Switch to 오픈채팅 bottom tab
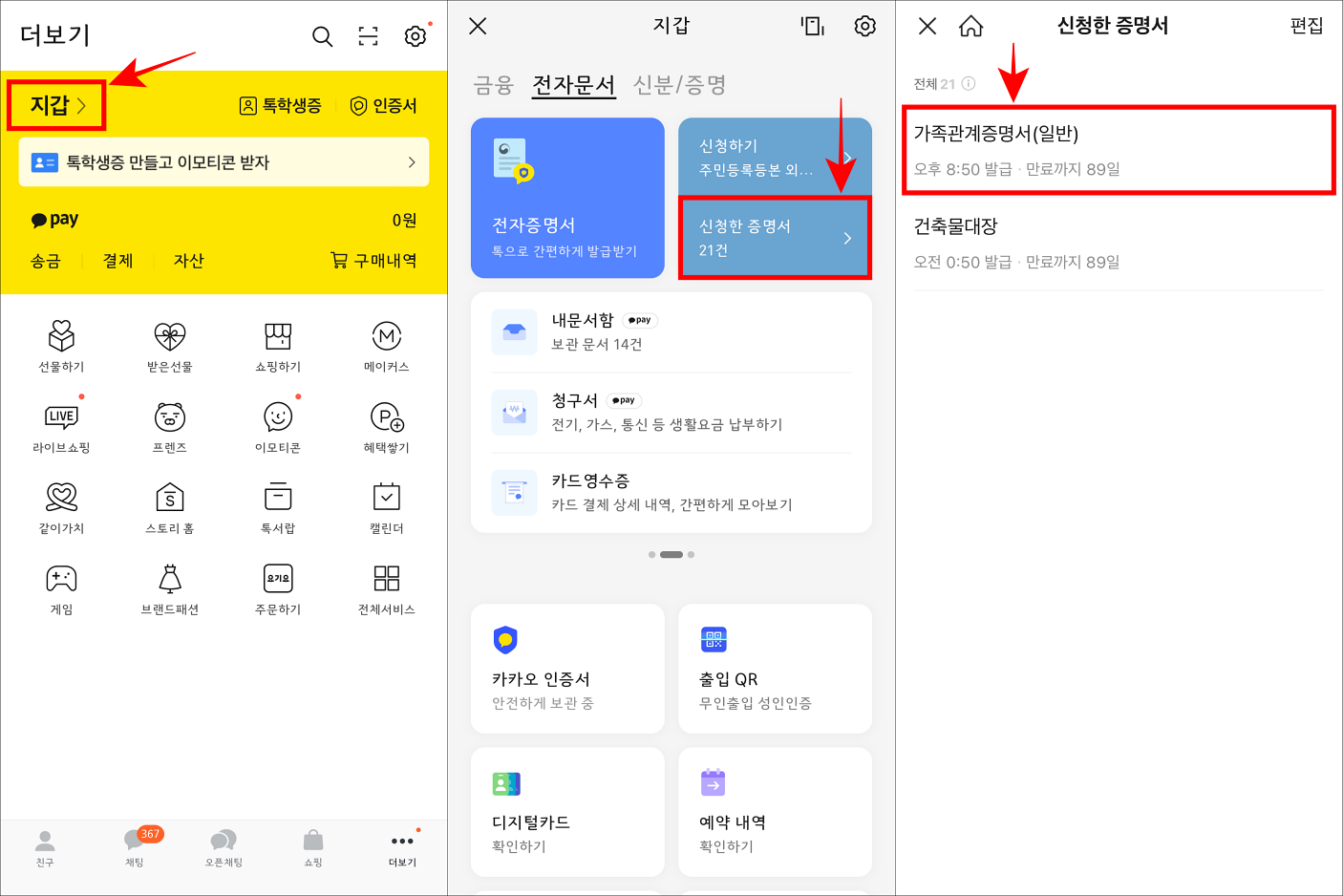The image size is (1343, 896). click(224, 848)
